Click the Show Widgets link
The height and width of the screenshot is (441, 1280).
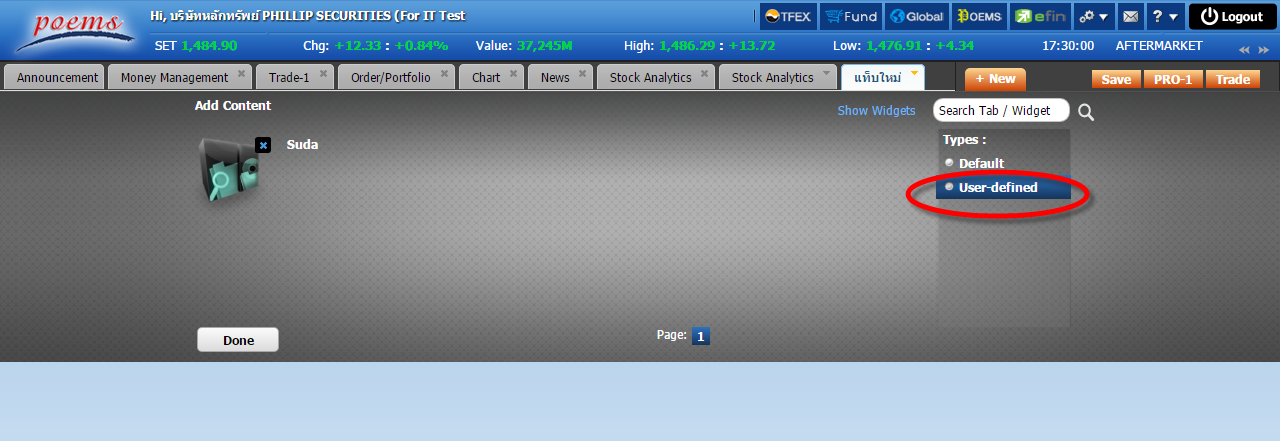coord(876,111)
